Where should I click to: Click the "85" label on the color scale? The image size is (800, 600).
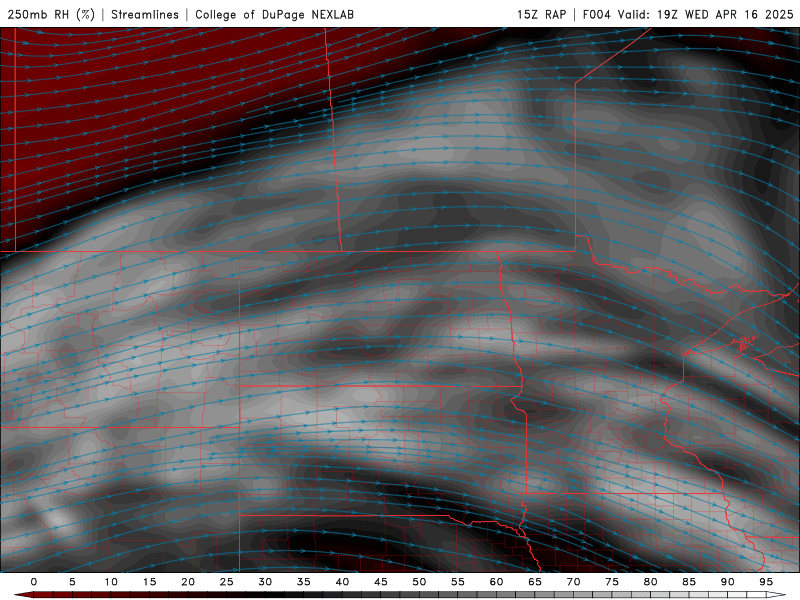[689, 582]
